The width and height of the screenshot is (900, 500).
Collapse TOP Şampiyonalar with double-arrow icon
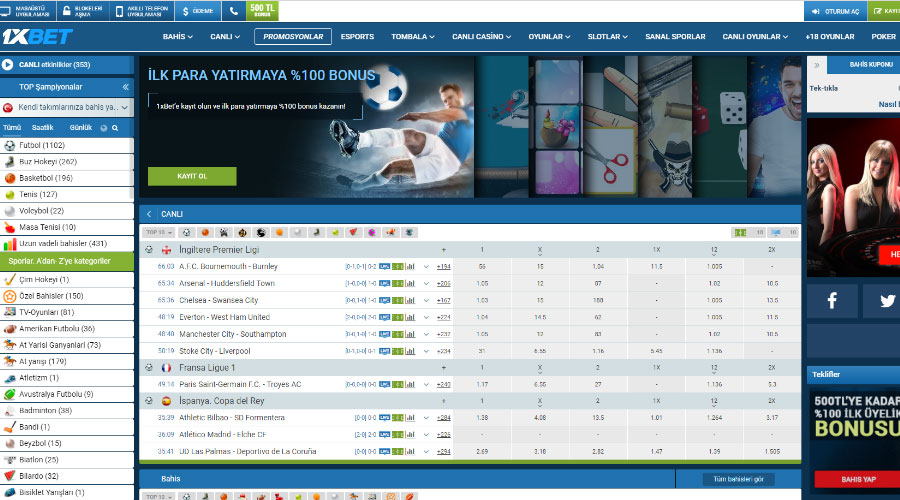coord(125,87)
